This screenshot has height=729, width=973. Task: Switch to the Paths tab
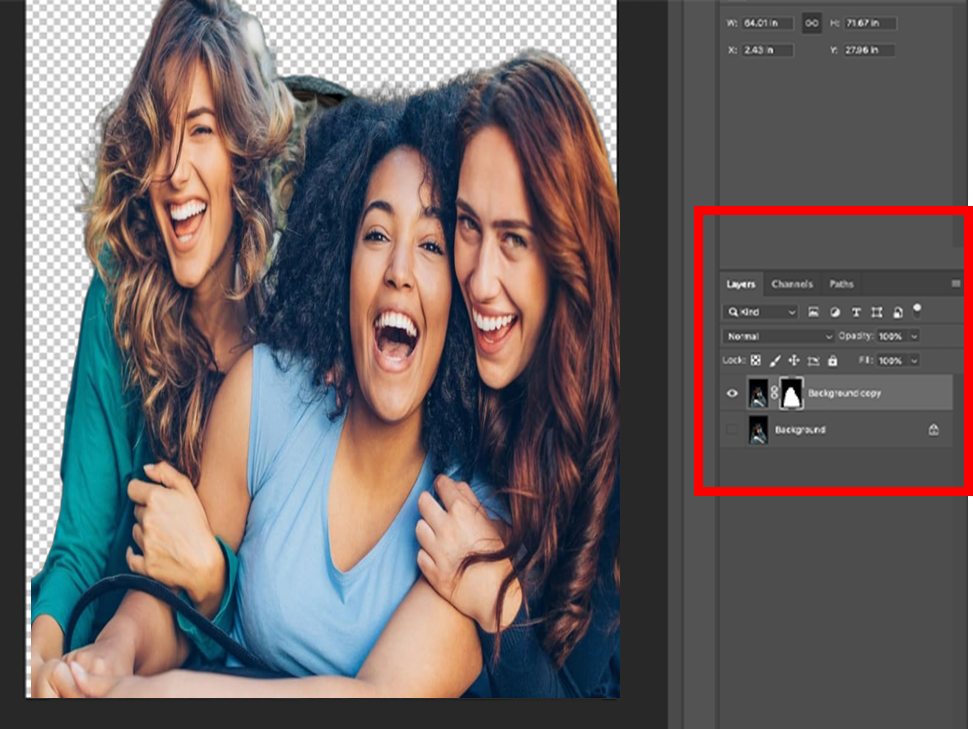(841, 284)
